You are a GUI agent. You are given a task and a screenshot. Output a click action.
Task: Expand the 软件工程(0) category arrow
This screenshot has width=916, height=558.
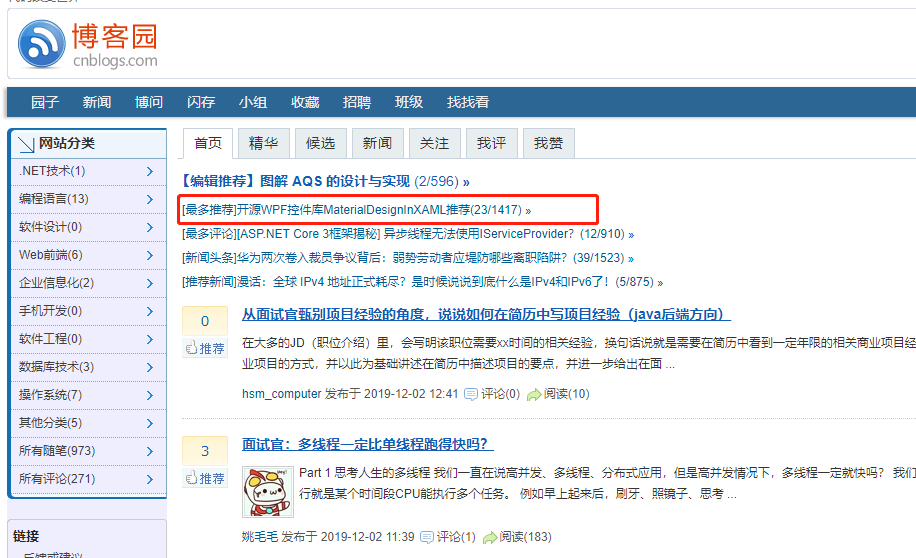tap(150, 339)
